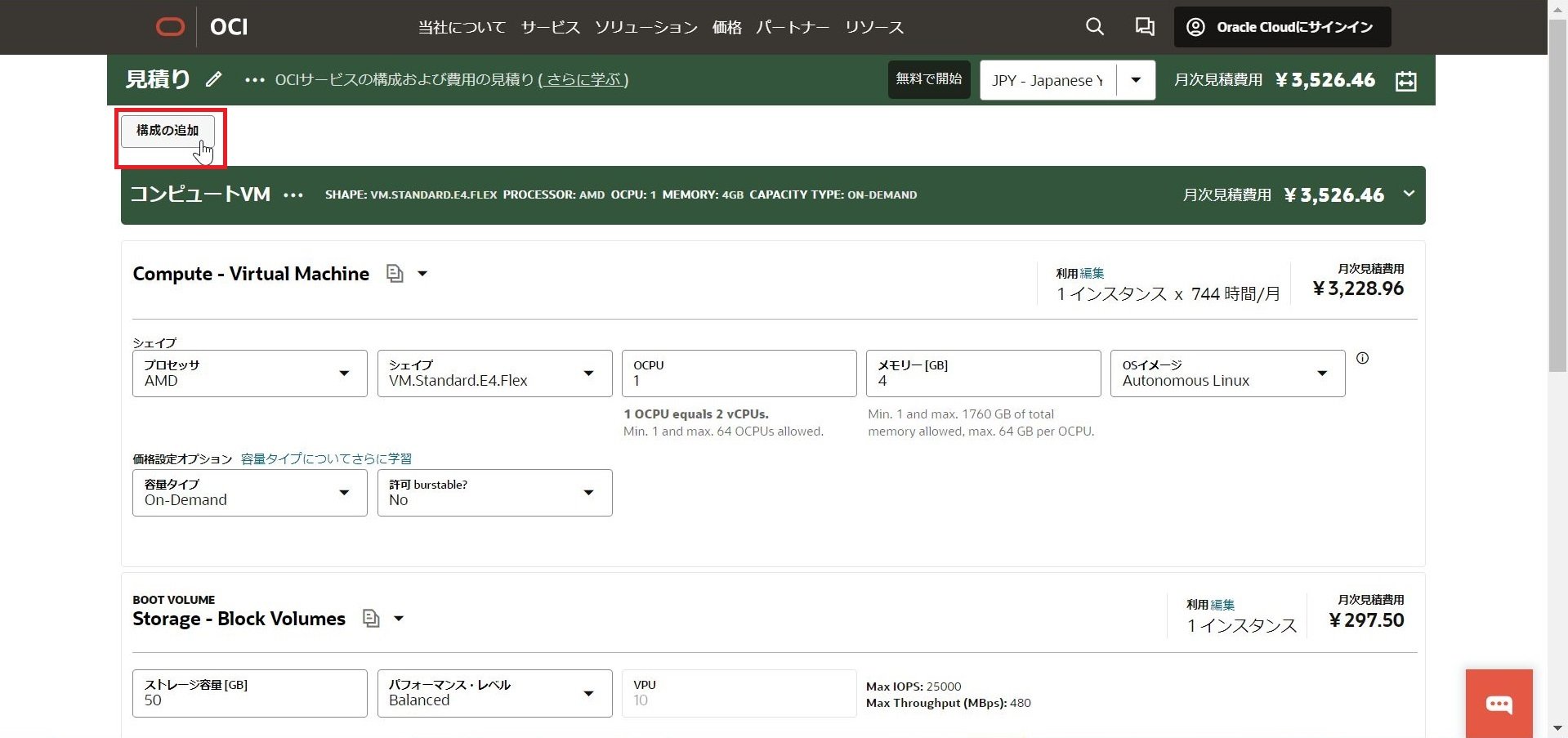Click copy icon next to Storage - Block Volumes
Viewport: 1568px width, 738px height.
tap(371, 619)
